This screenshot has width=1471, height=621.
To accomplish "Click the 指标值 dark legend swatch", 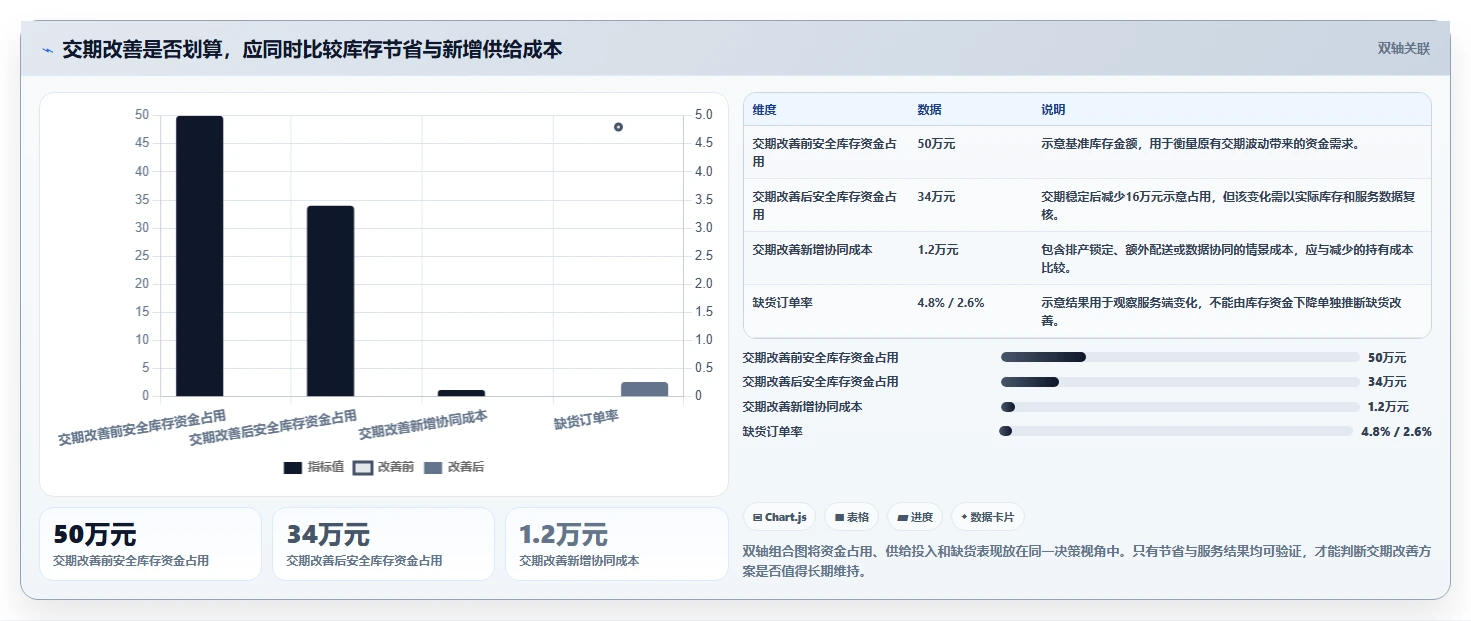I will [x=292, y=468].
